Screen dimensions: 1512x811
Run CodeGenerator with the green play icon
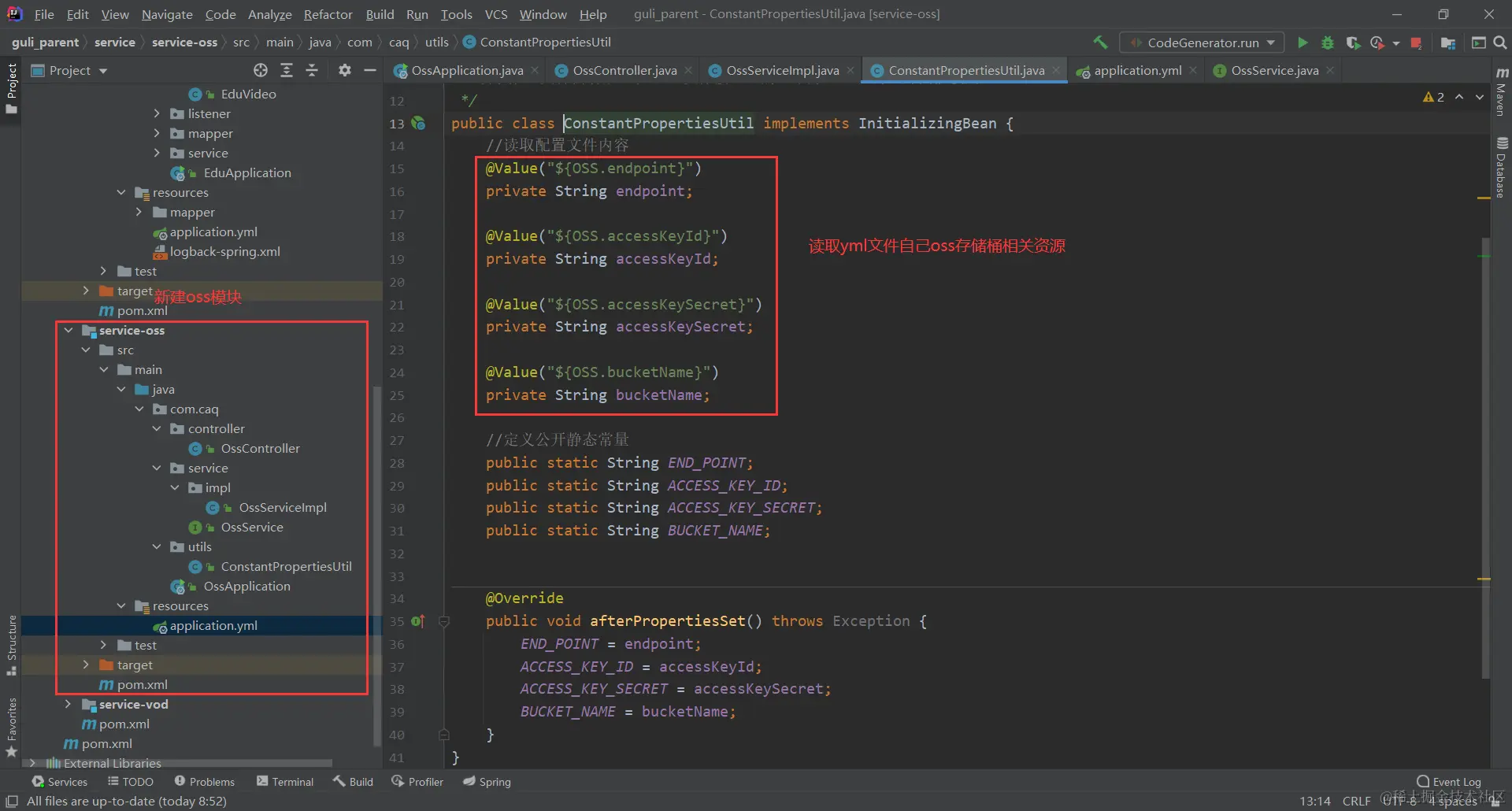tap(1303, 43)
